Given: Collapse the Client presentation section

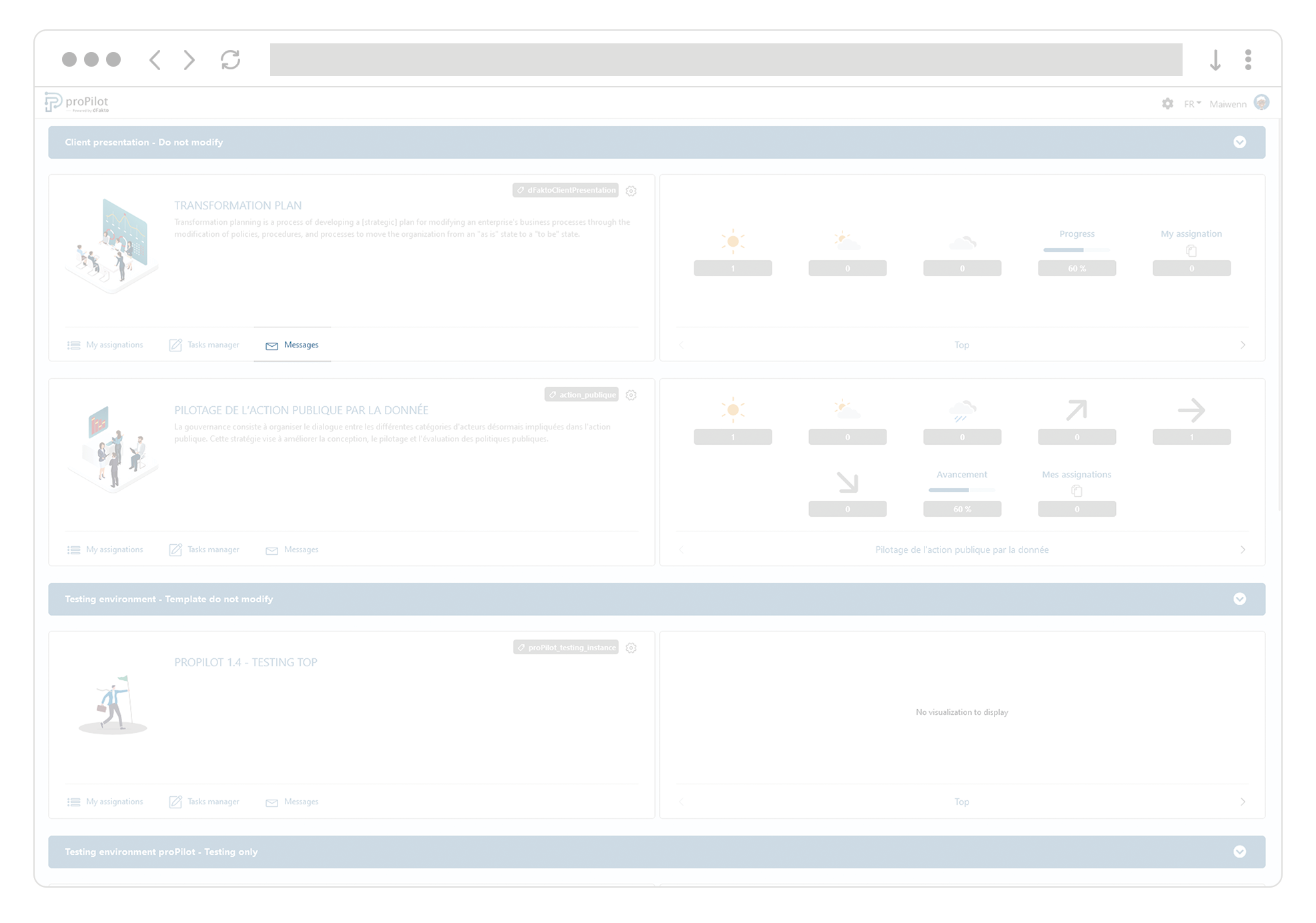Looking at the screenshot, I should click(1240, 142).
